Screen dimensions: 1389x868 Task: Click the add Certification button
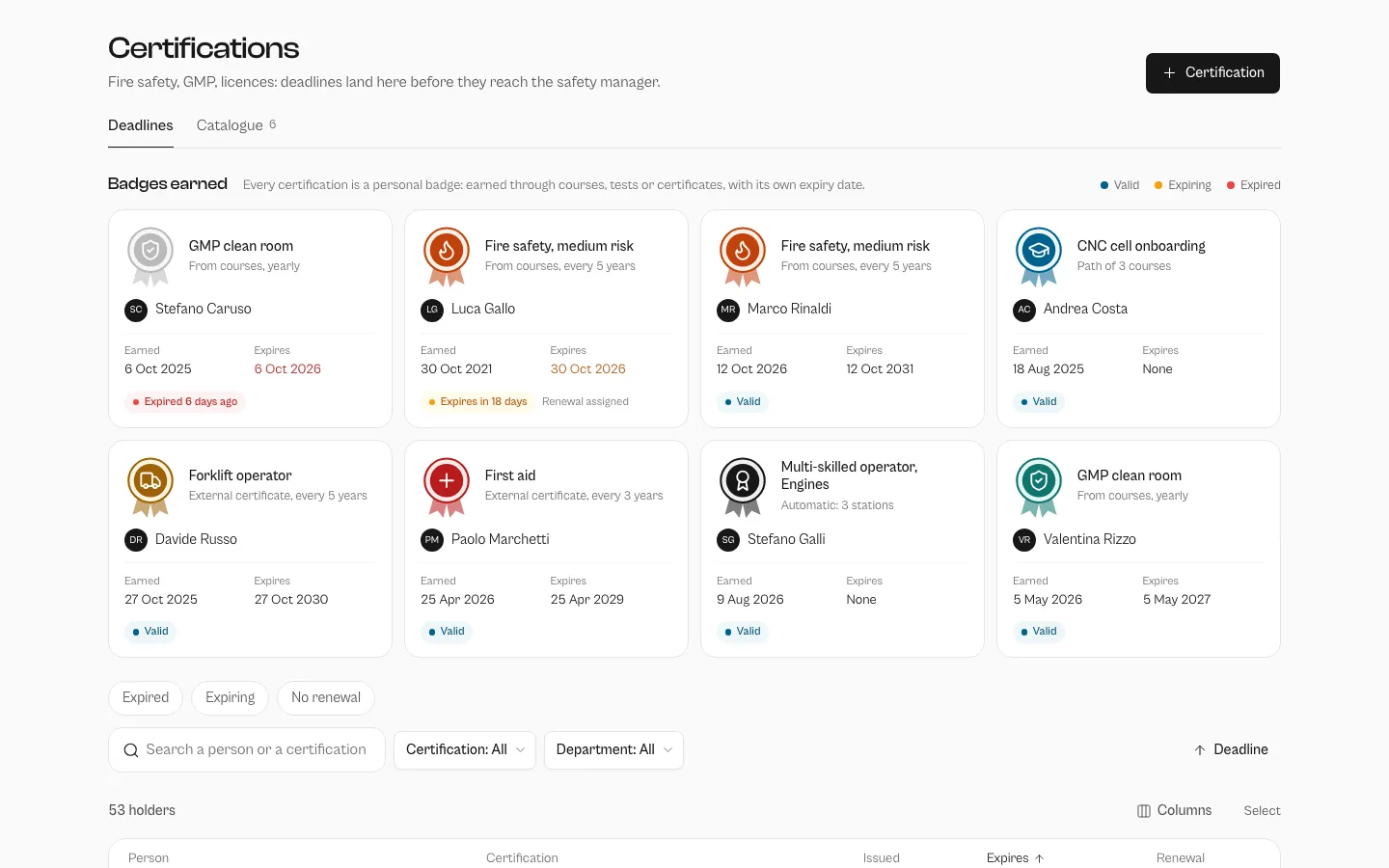coord(1212,73)
